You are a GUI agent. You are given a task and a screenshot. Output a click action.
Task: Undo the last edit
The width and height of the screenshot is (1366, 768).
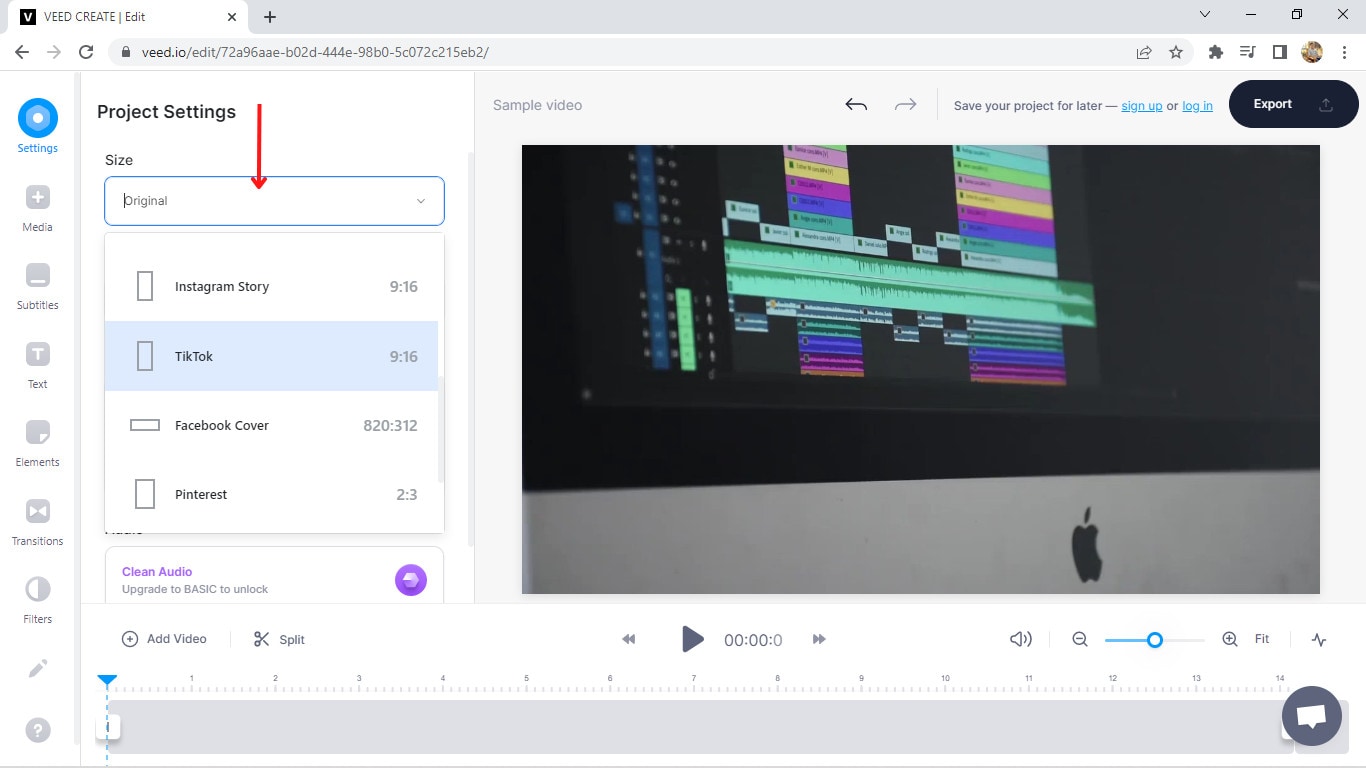[x=856, y=105]
